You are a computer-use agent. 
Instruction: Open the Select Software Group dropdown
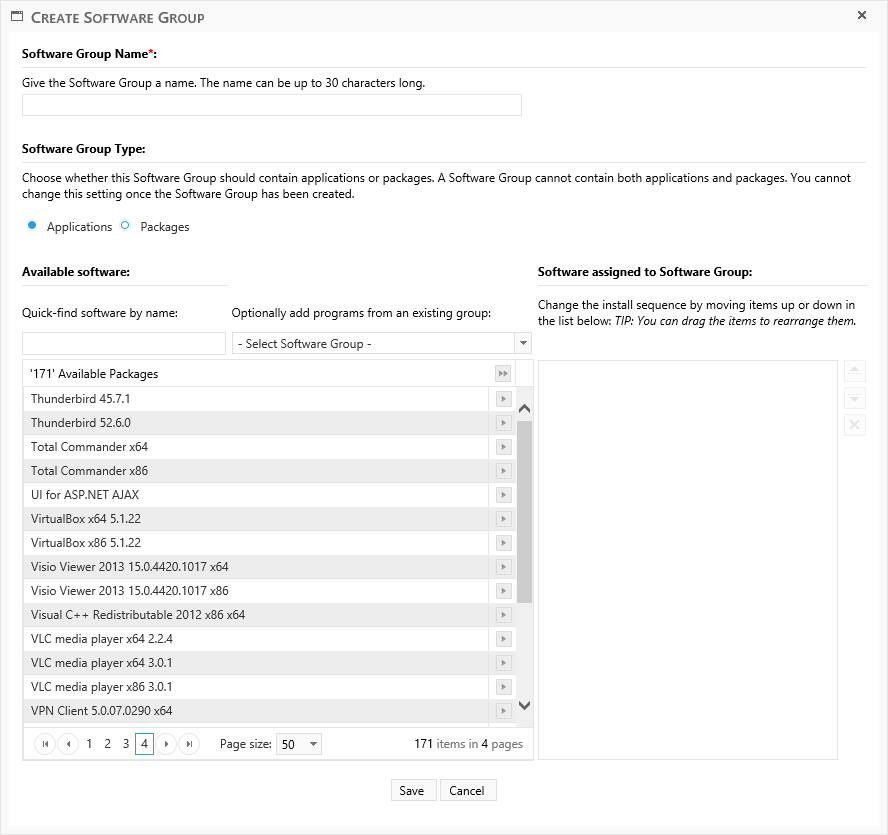coord(381,344)
